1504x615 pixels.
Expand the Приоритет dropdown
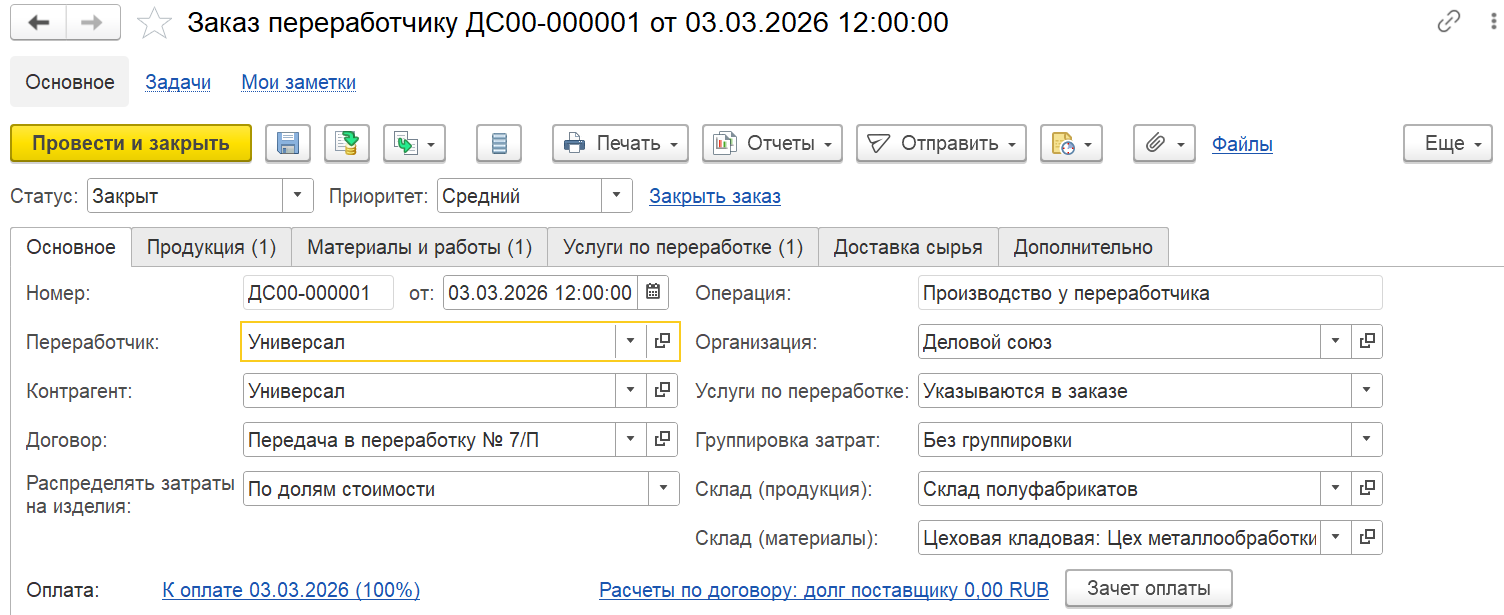(x=616, y=196)
